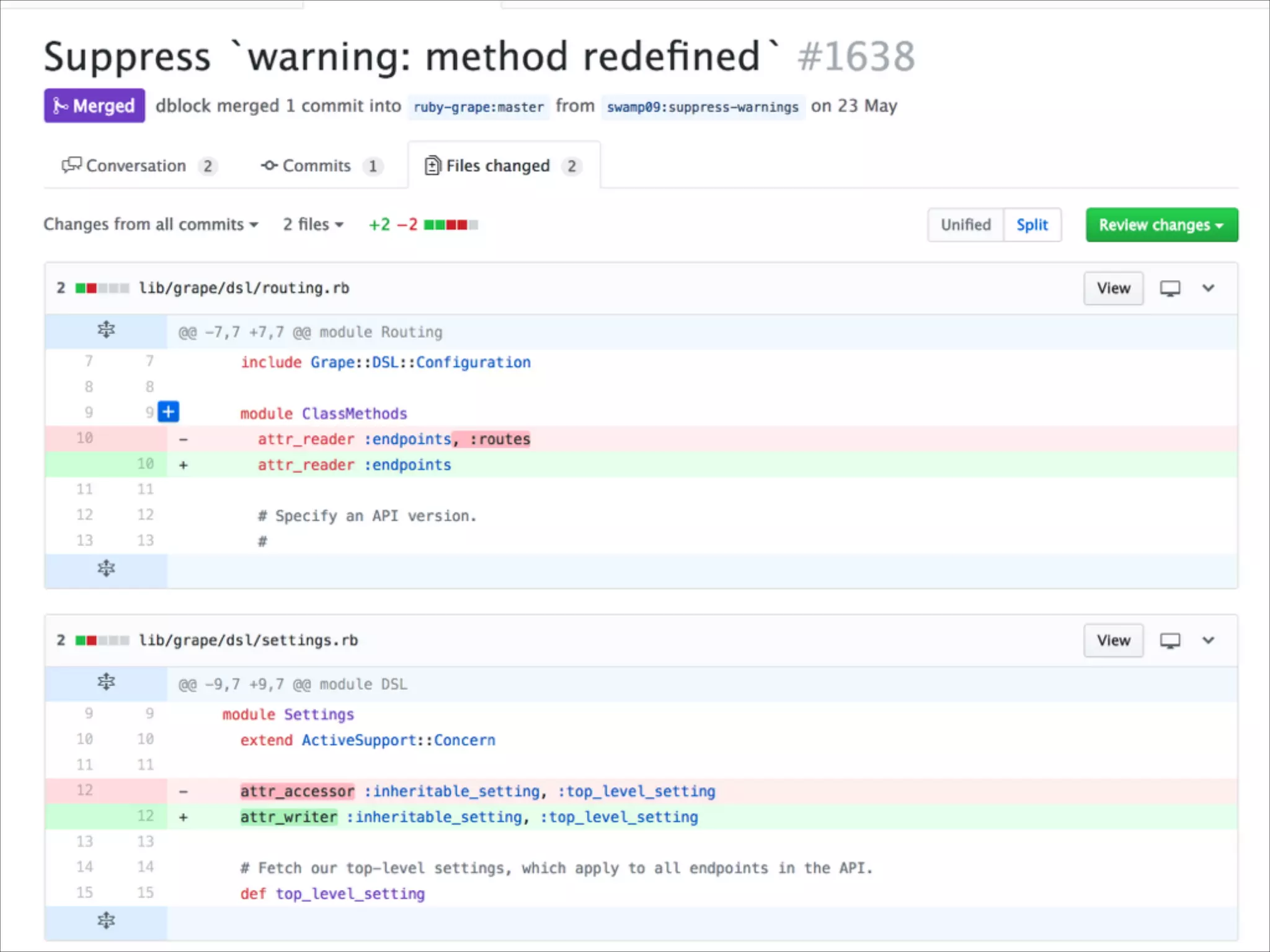Expand hidden lines above routing.rb hunk
The image size is (1270, 952).
(106, 330)
